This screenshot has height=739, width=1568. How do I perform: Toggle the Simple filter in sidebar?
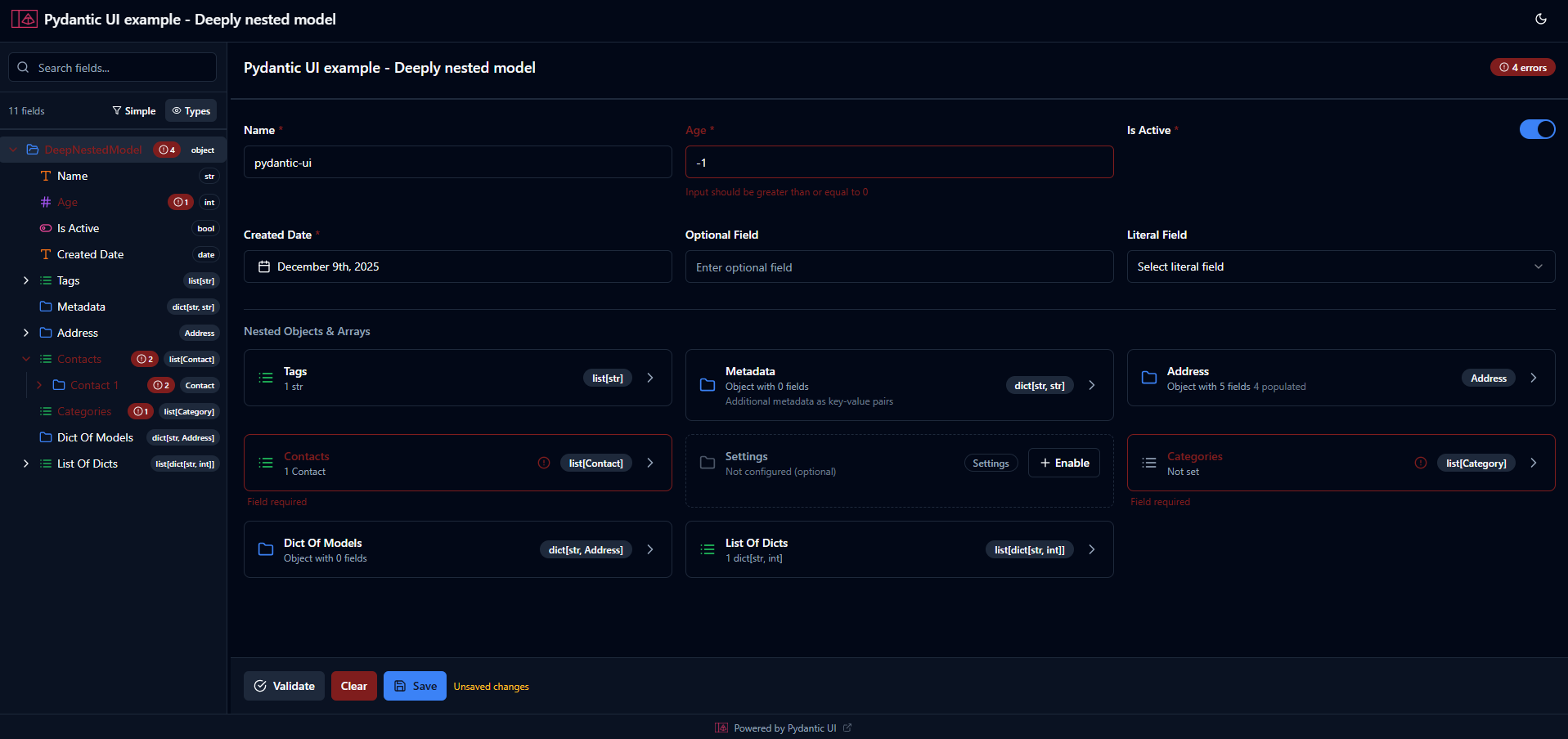pos(134,111)
